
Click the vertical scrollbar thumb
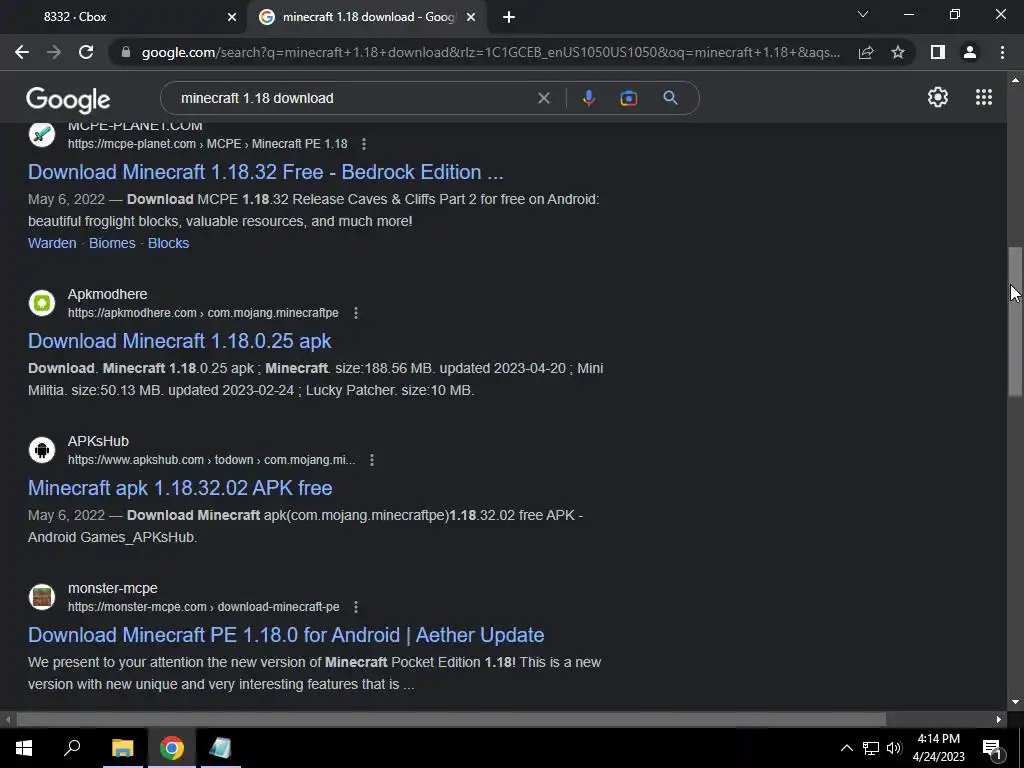tap(1015, 321)
